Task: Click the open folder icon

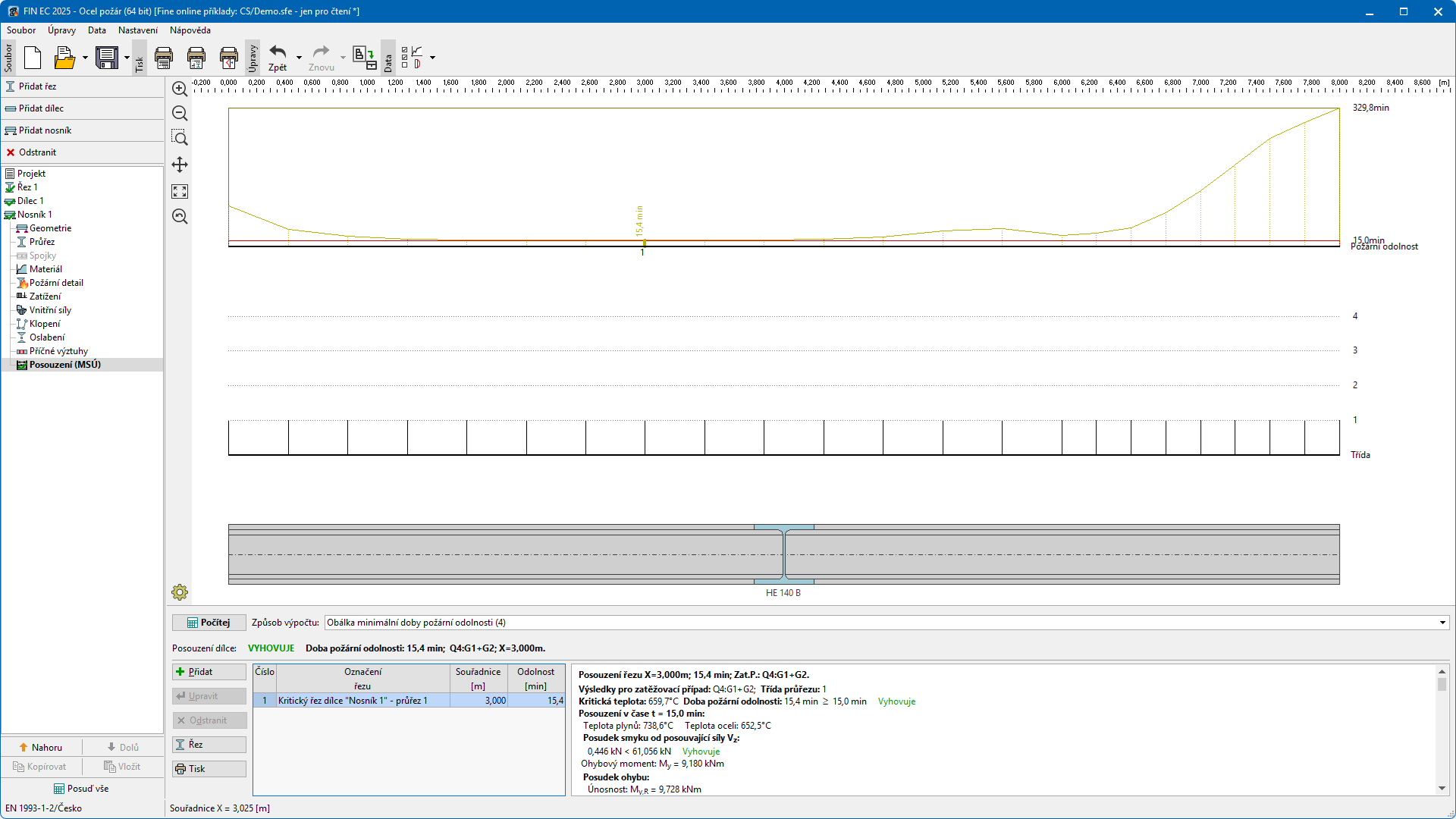Action: 64,58
